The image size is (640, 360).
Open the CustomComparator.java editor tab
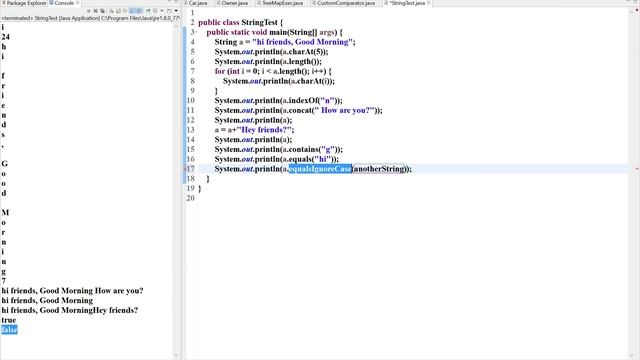click(x=346, y=3)
